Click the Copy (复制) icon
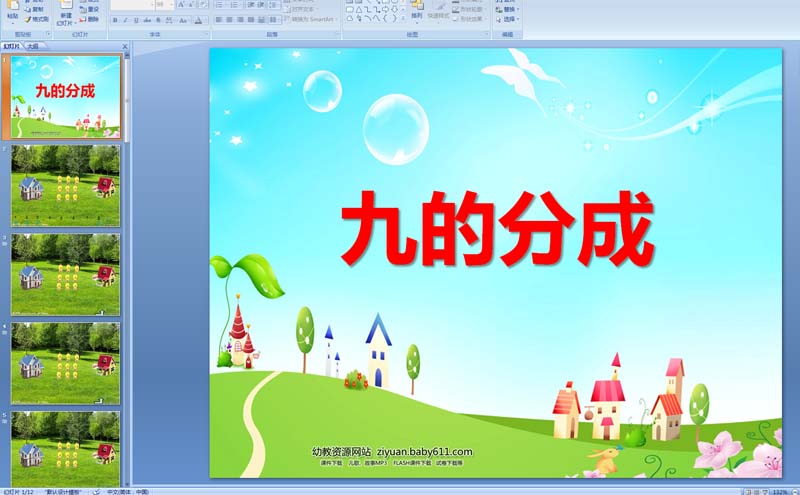The width and height of the screenshot is (800, 495). point(36,9)
